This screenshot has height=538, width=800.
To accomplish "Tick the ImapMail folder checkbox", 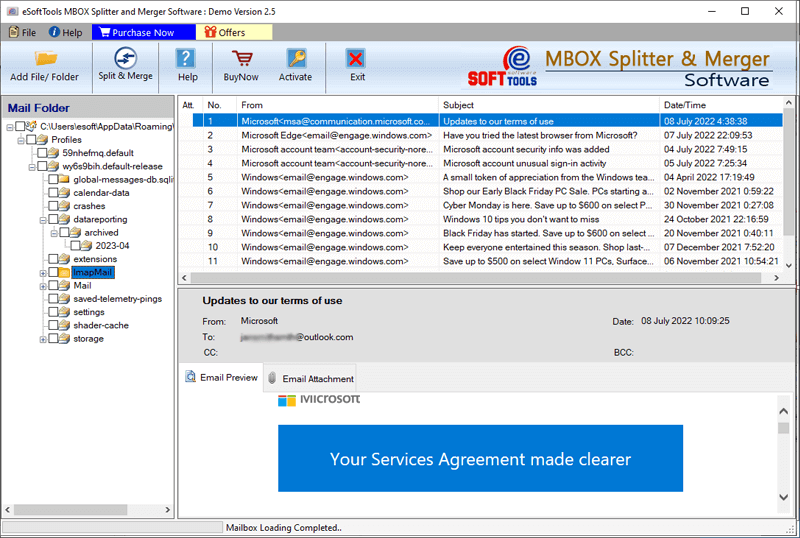I will pos(53,273).
